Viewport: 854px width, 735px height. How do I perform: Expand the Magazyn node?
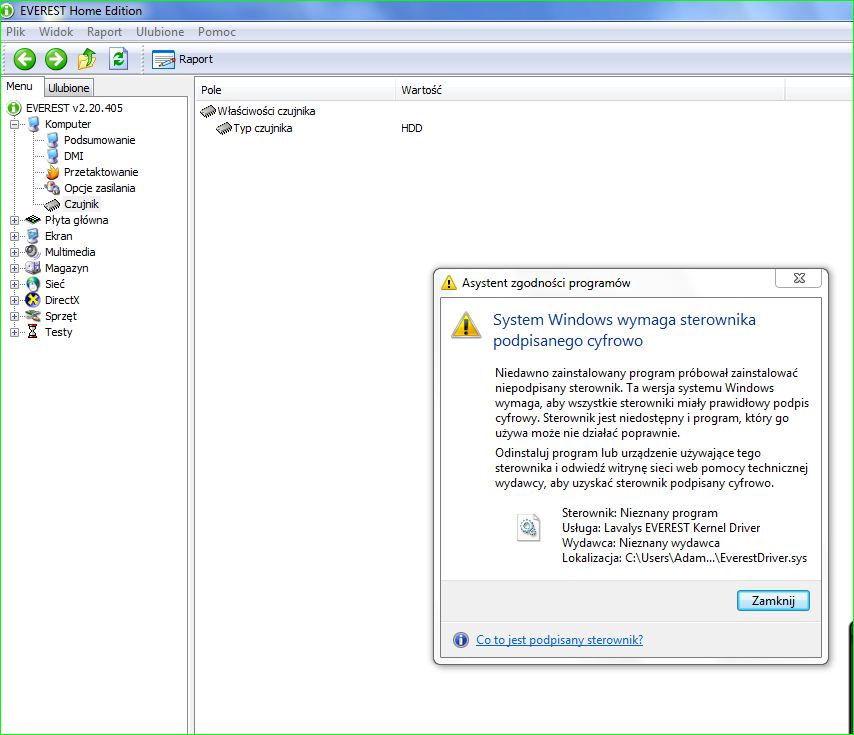pyautogui.click(x=15, y=268)
